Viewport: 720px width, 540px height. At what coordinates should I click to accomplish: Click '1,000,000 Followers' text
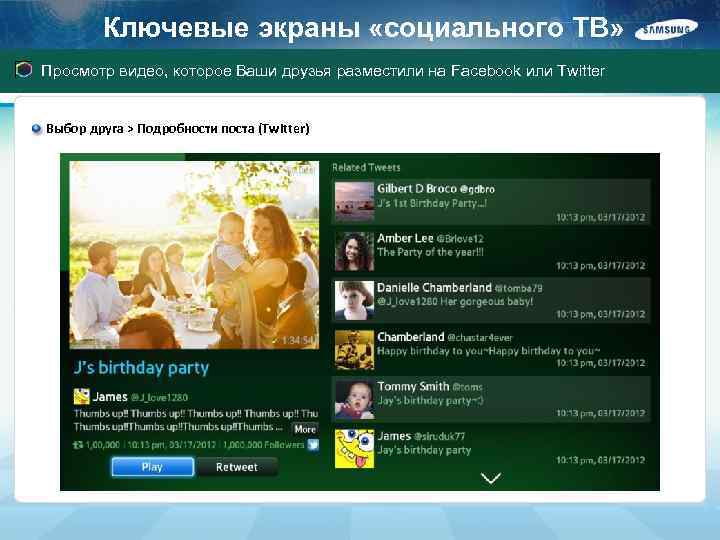[264, 445]
